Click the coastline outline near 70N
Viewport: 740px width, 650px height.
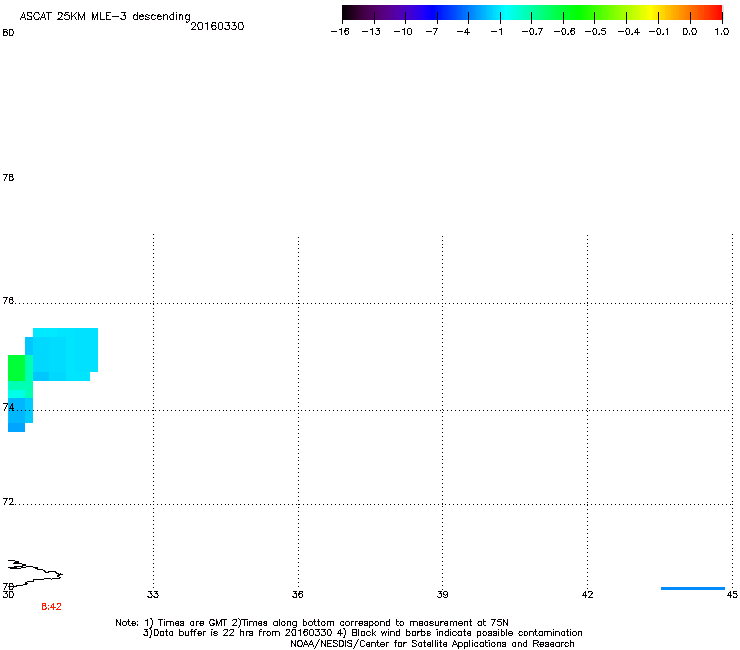[35, 573]
